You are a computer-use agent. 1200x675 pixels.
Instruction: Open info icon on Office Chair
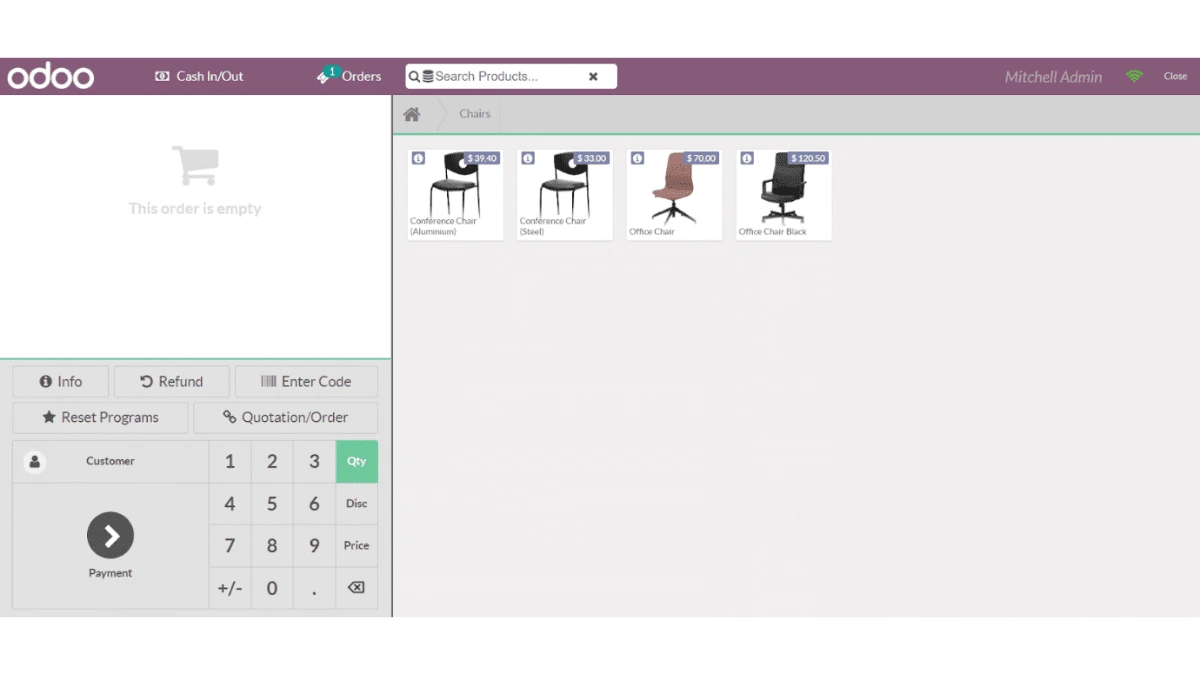click(x=638, y=158)
